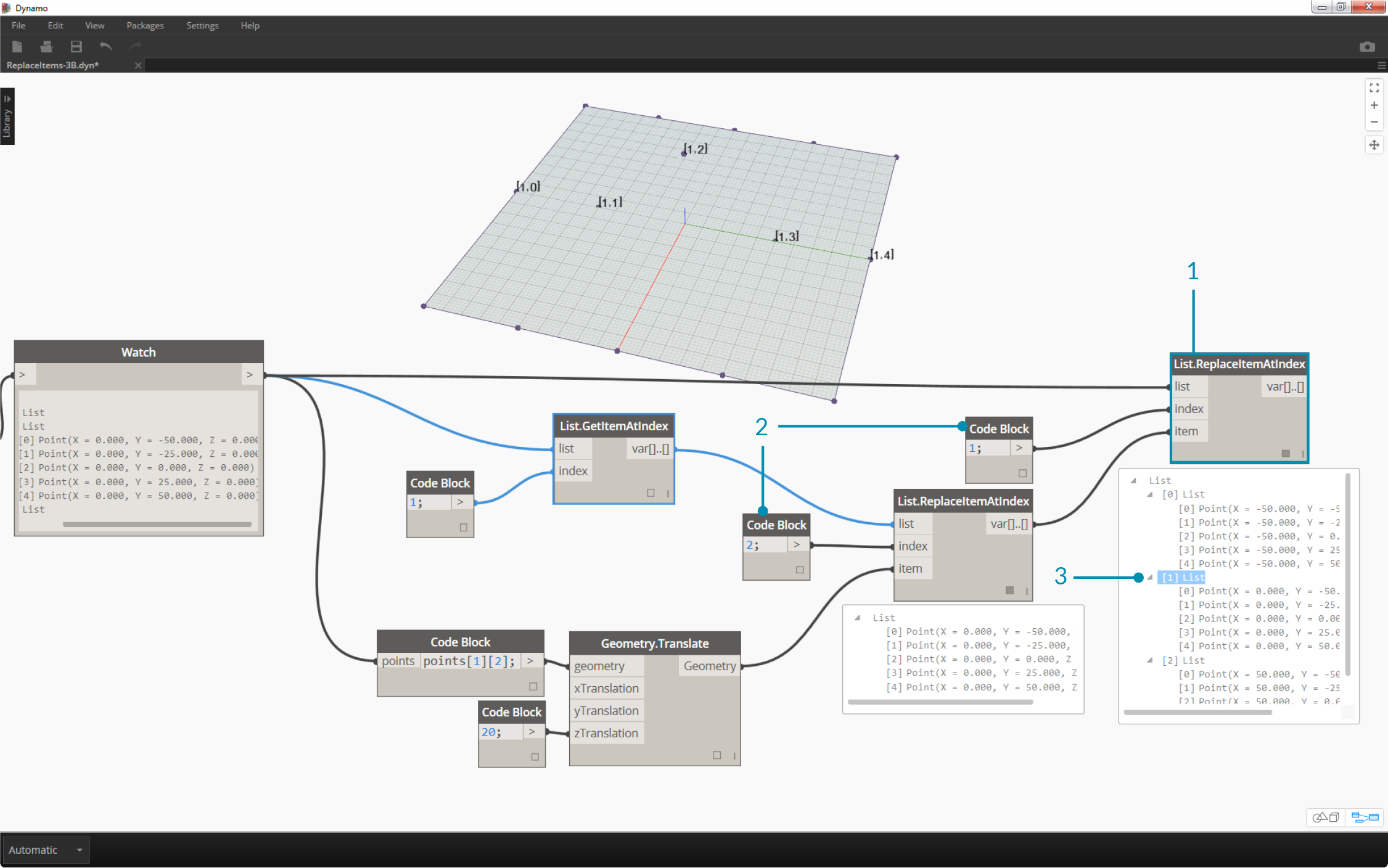Click output port of points[1][2] Code Block
Viewport: 1388px width, 868px height.
[530, 661]
